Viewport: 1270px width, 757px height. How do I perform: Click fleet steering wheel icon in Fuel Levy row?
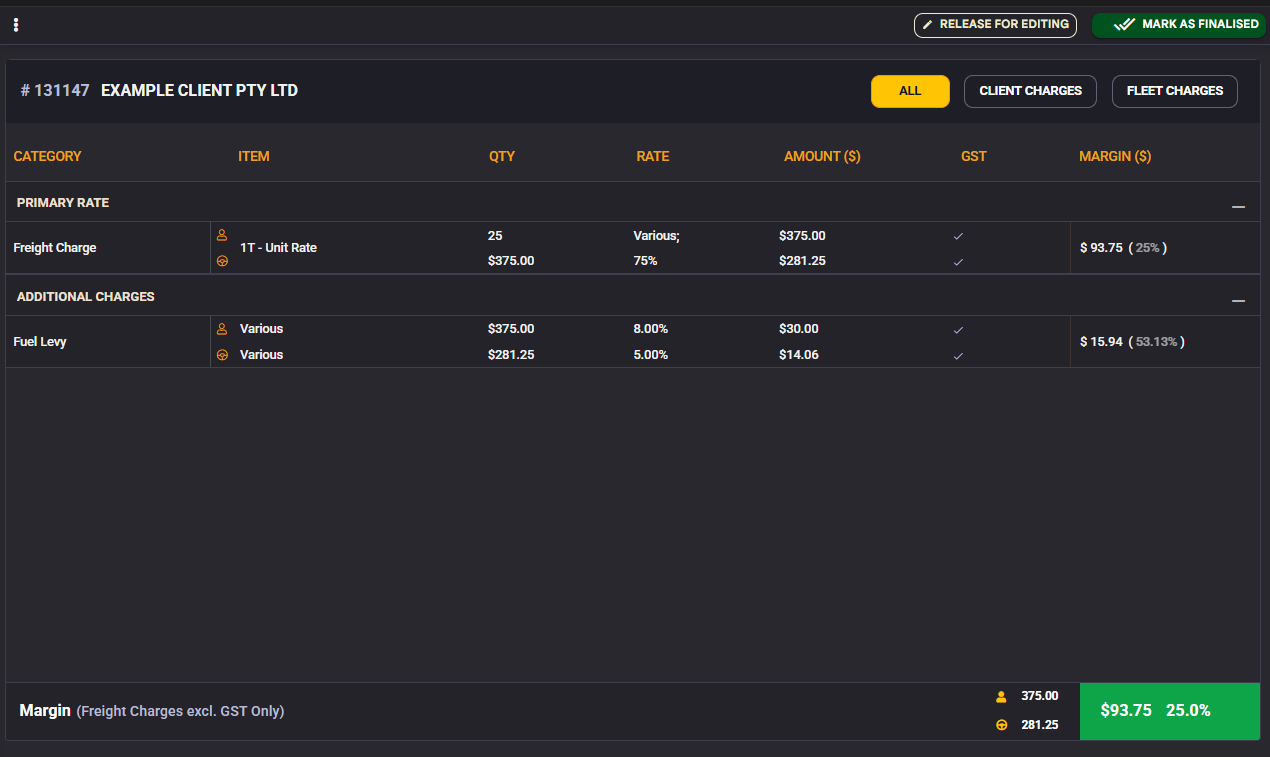coord(222,355)
